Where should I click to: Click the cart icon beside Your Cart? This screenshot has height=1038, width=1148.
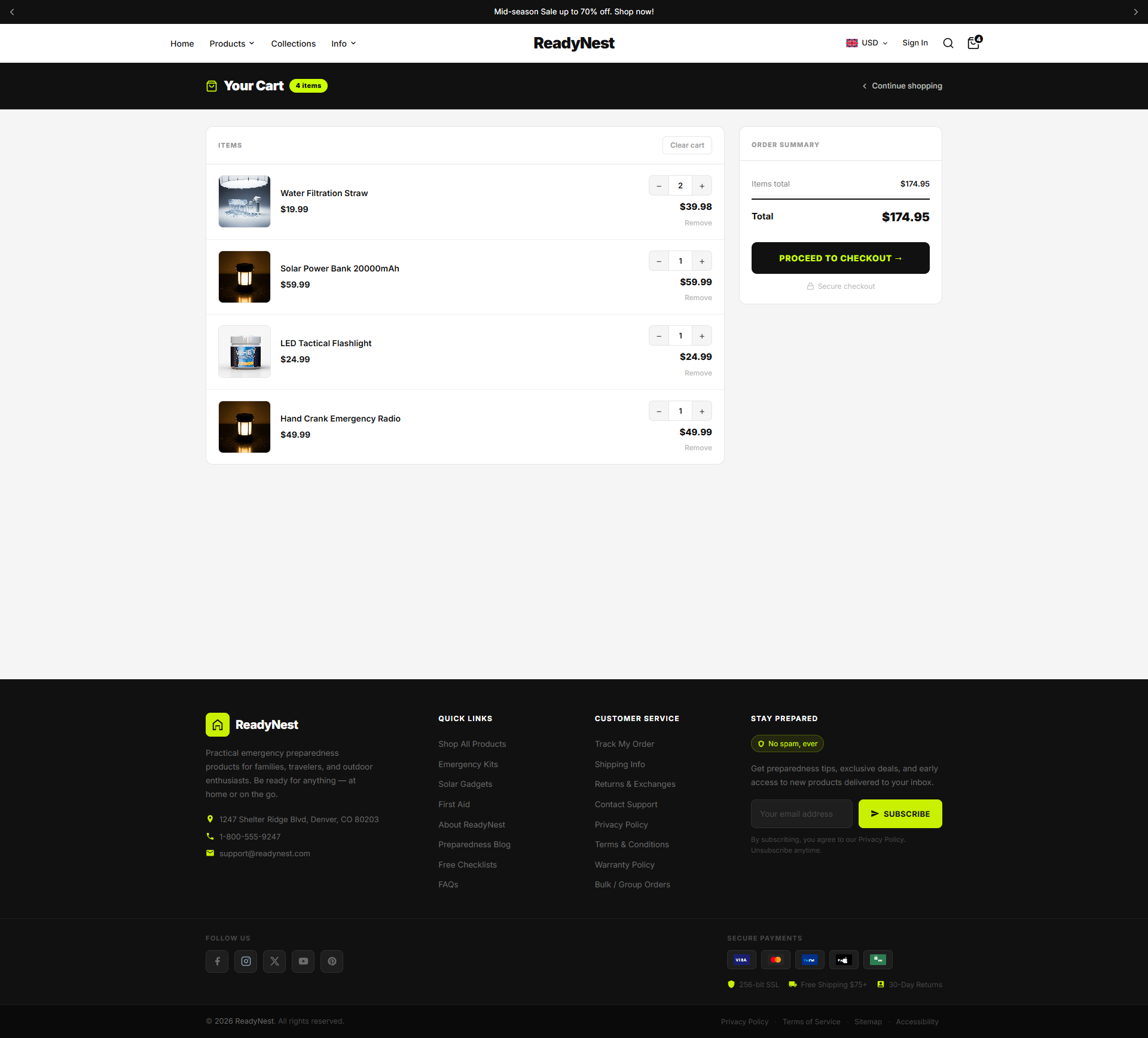coord(212,86)
